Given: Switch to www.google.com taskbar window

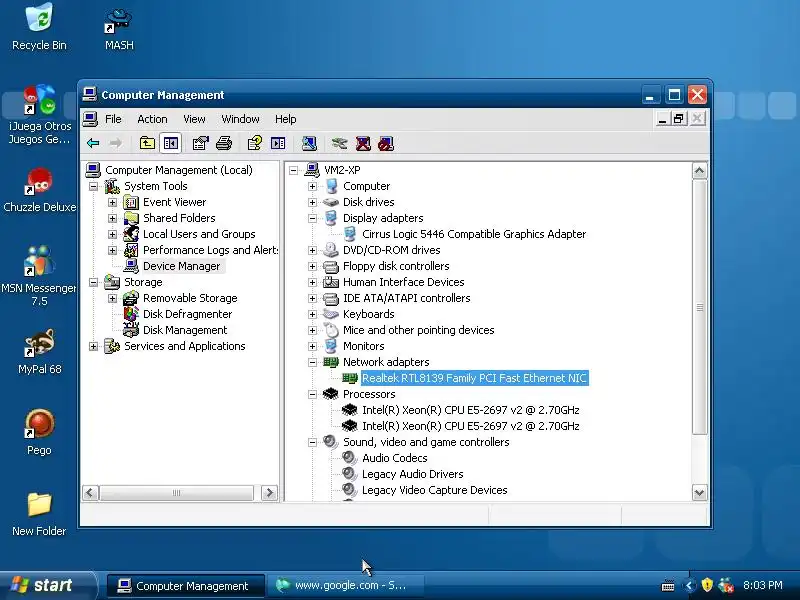Looking at the screenshot, I should [x=345, y=586].
